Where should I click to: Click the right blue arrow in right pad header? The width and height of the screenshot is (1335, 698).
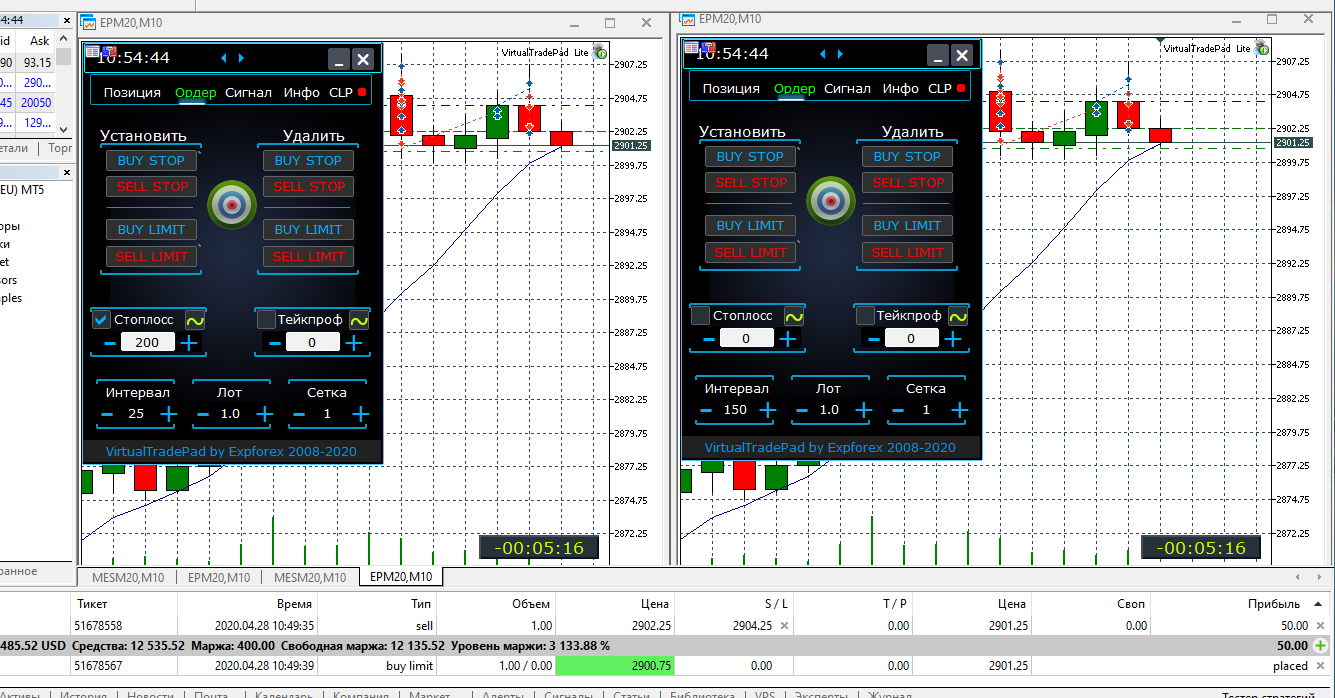pos(841,54)
